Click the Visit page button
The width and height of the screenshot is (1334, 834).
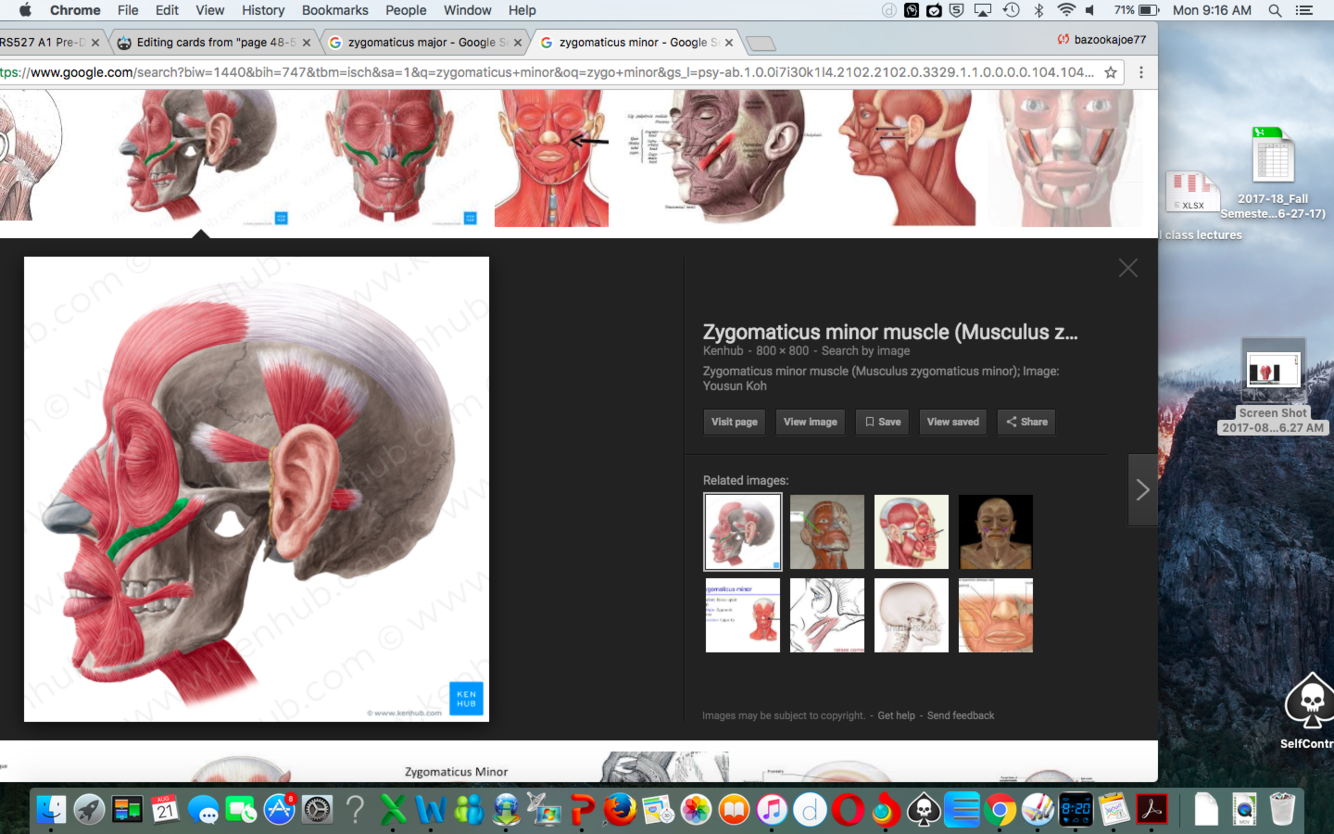734,422
